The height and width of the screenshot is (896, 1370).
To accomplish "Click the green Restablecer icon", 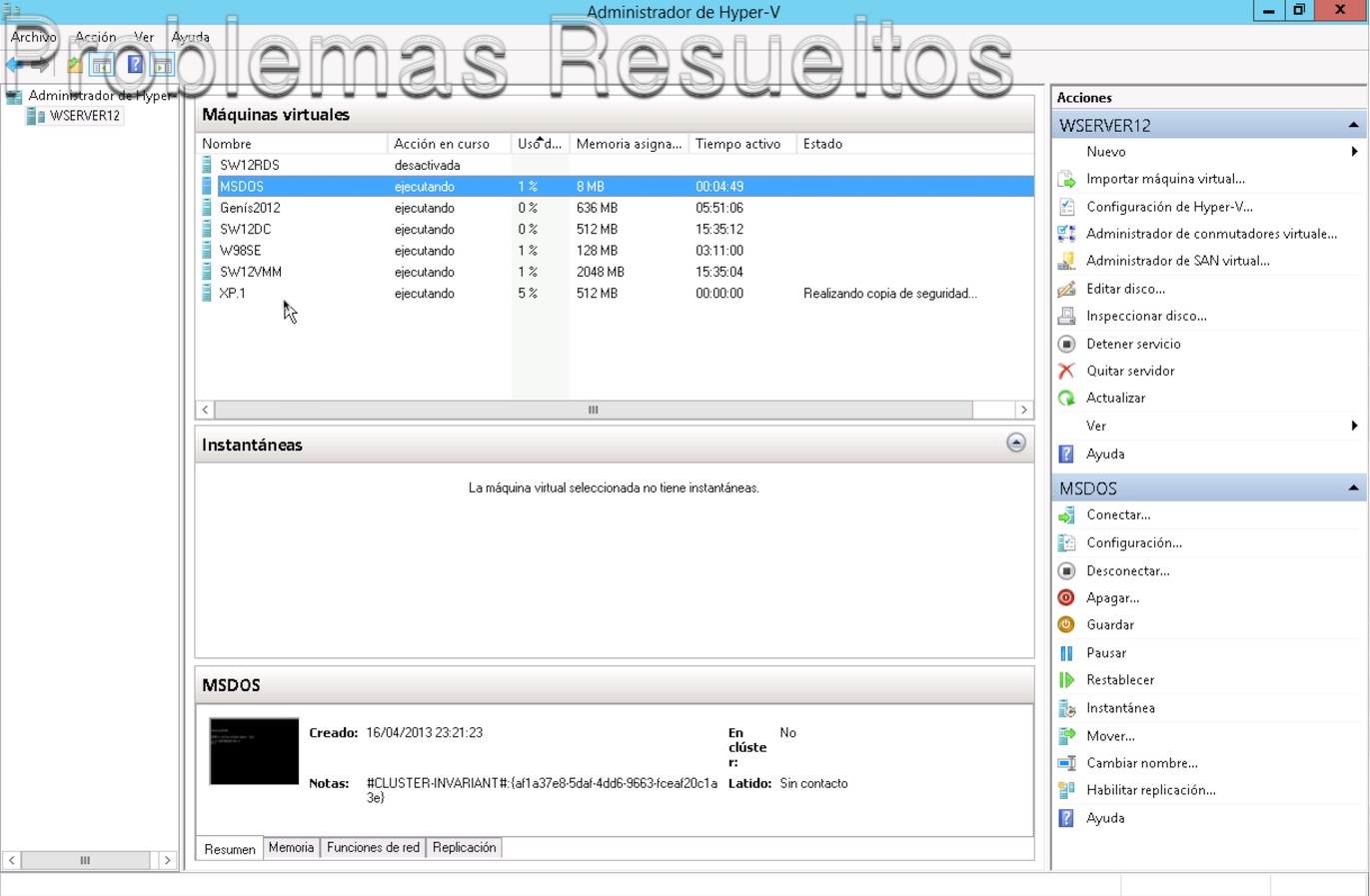I will [x=1066, y=679].
